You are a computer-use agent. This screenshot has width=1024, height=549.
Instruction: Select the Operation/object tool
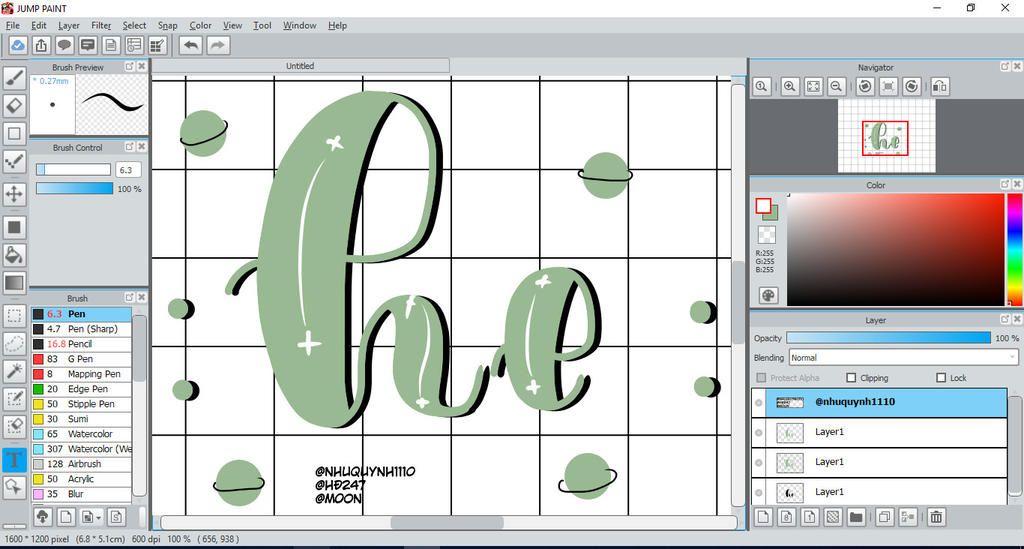point(14,487)
